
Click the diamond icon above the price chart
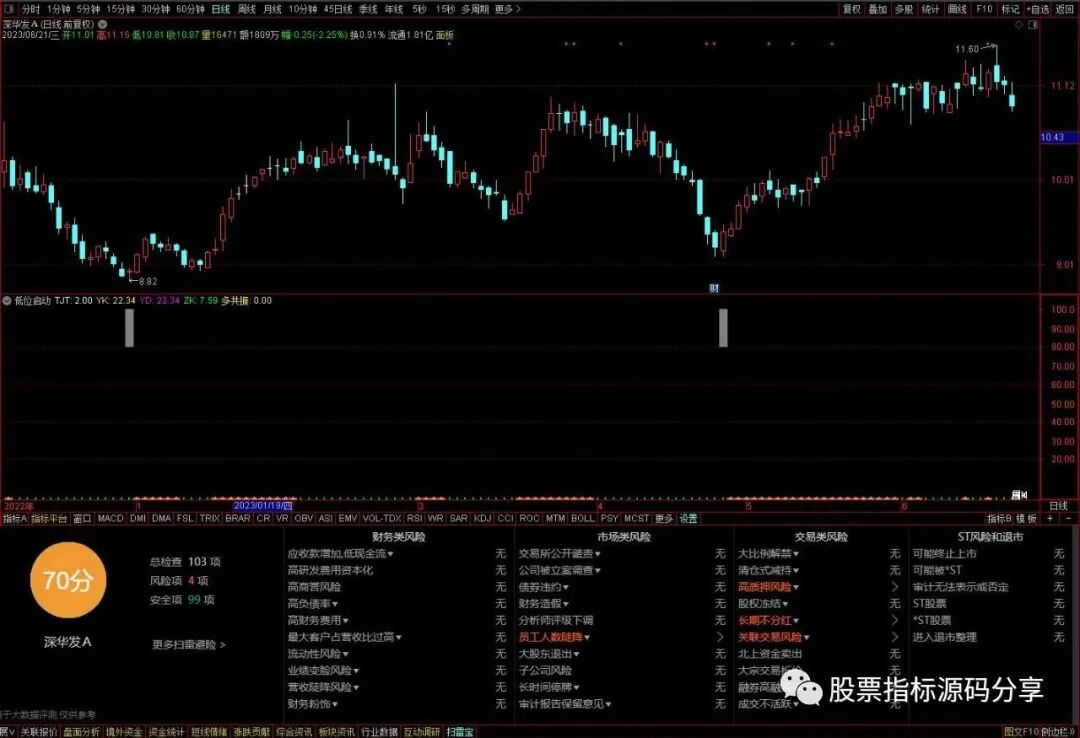pyautogui.click(x=1019, y=25)
